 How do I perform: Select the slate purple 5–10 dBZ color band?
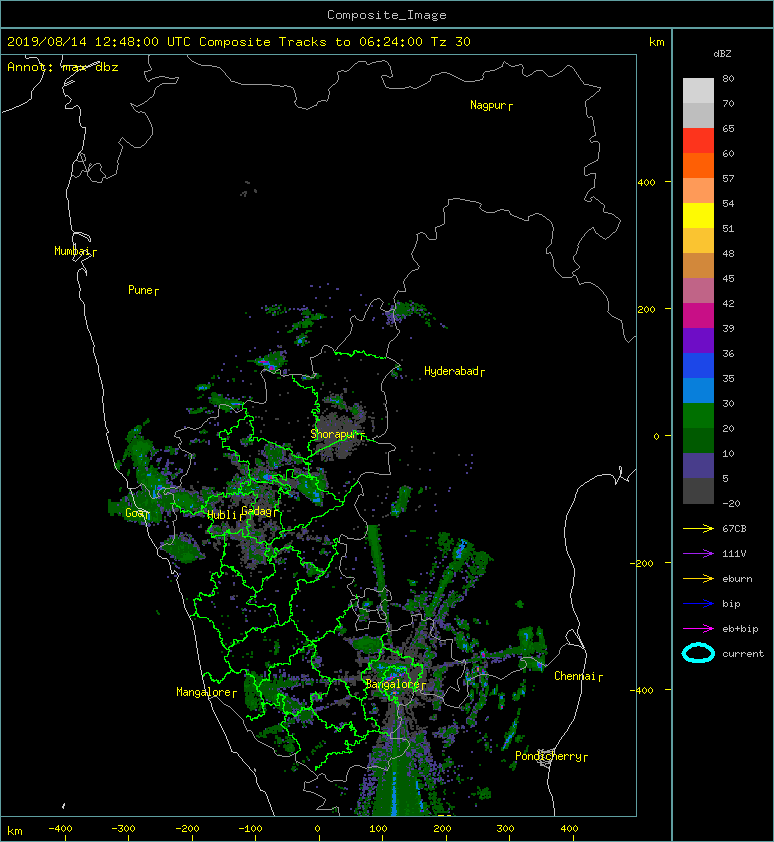[x=698, y=466]
